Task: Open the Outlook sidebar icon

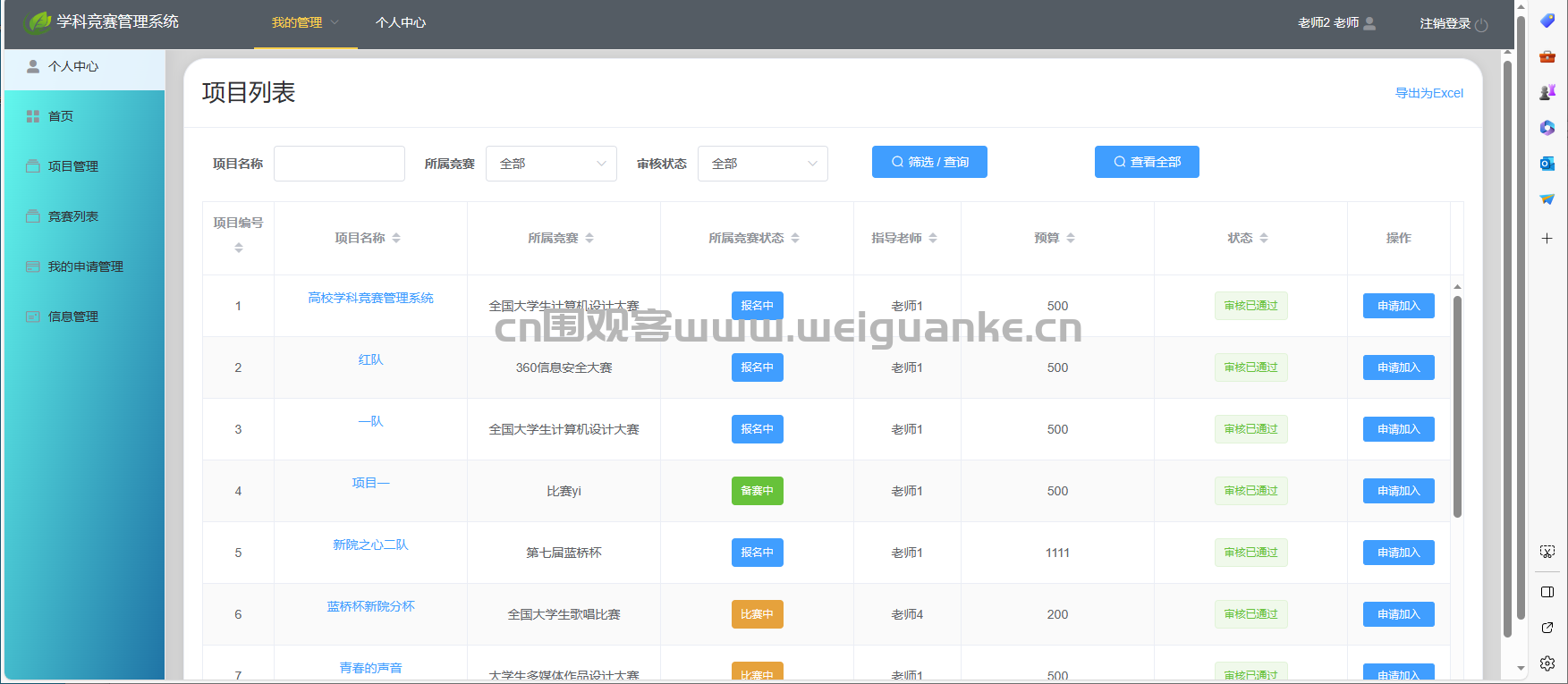Action: pyautogui.click(x=1547, y=164)
